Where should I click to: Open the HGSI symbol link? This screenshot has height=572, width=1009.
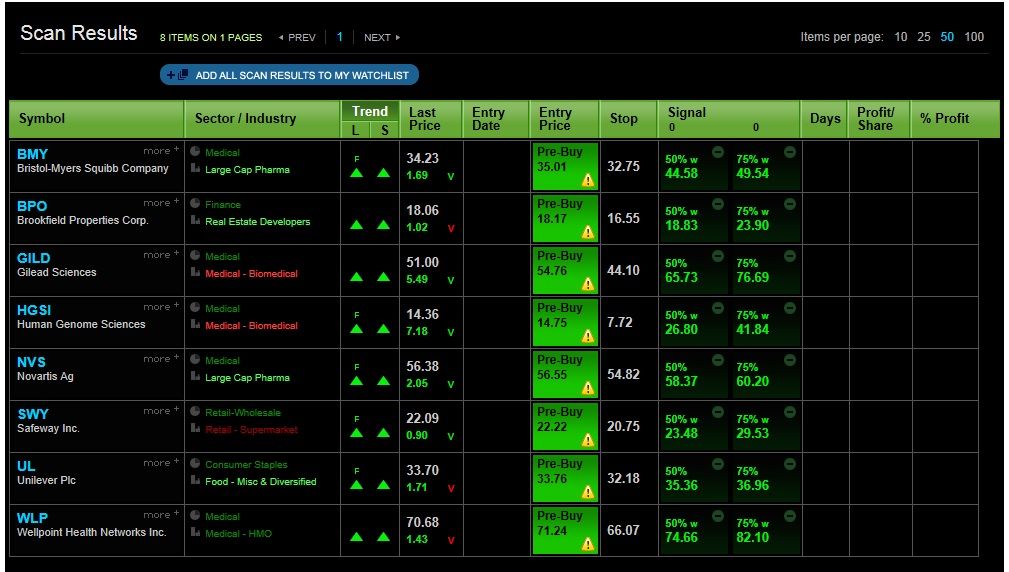click(x=34, y=310)
